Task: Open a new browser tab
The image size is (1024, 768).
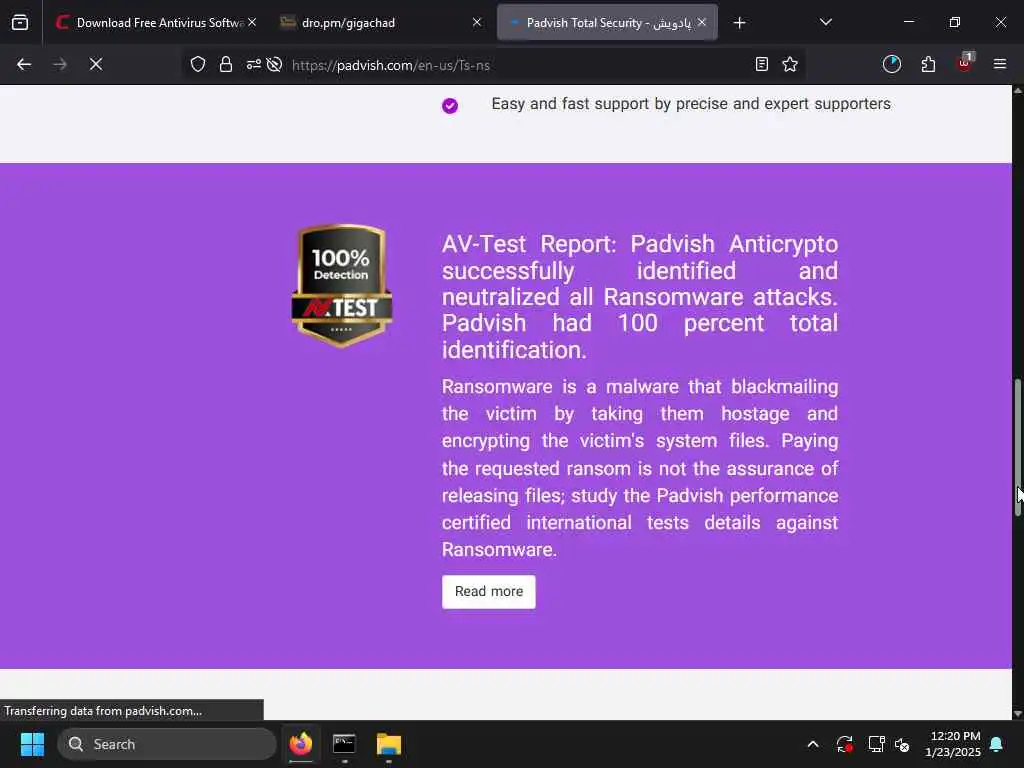Action: click(739, 23)
